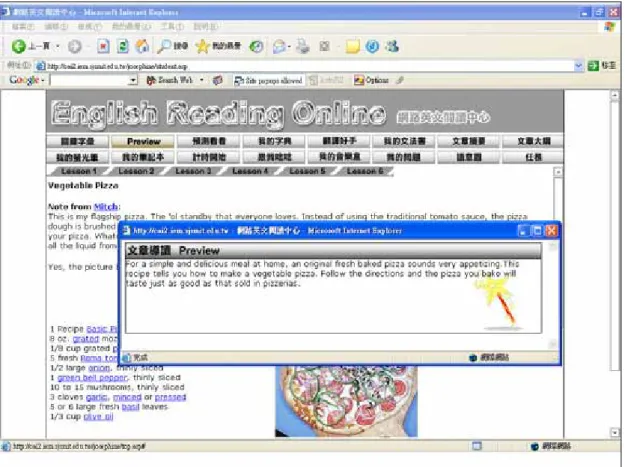Click the vegetable pizza photo

click(x=346, y=402)
